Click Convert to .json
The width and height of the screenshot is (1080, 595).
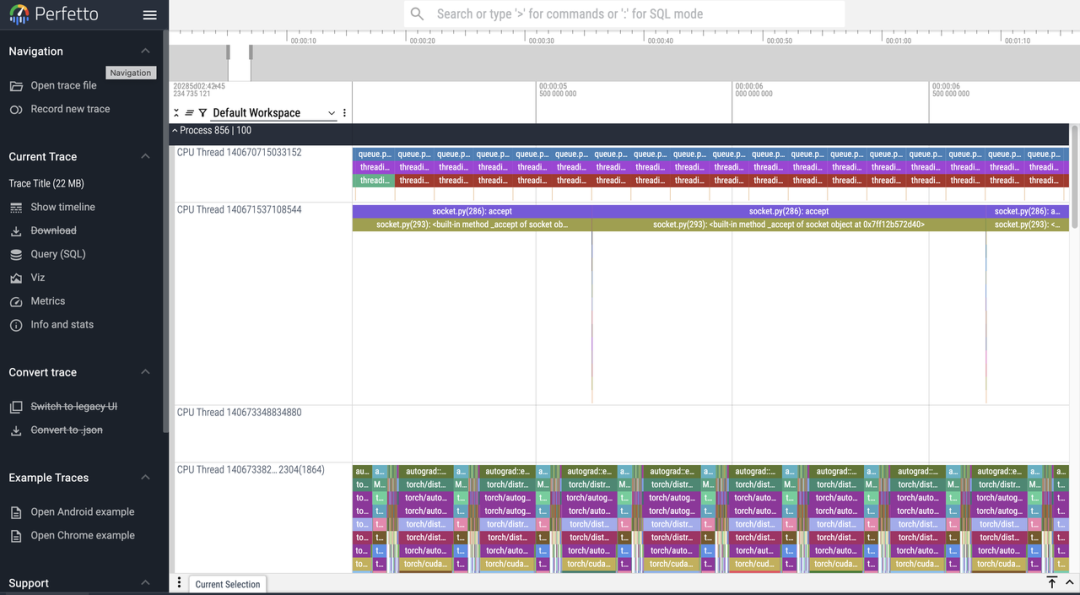coord(66,430)
